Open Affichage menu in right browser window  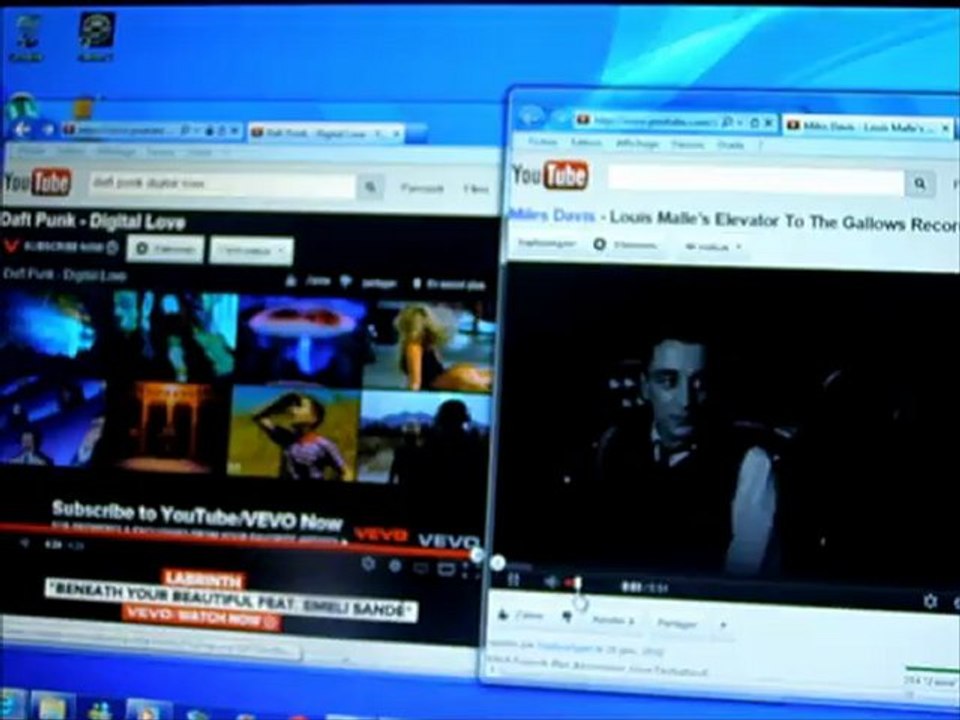[637, 144]
